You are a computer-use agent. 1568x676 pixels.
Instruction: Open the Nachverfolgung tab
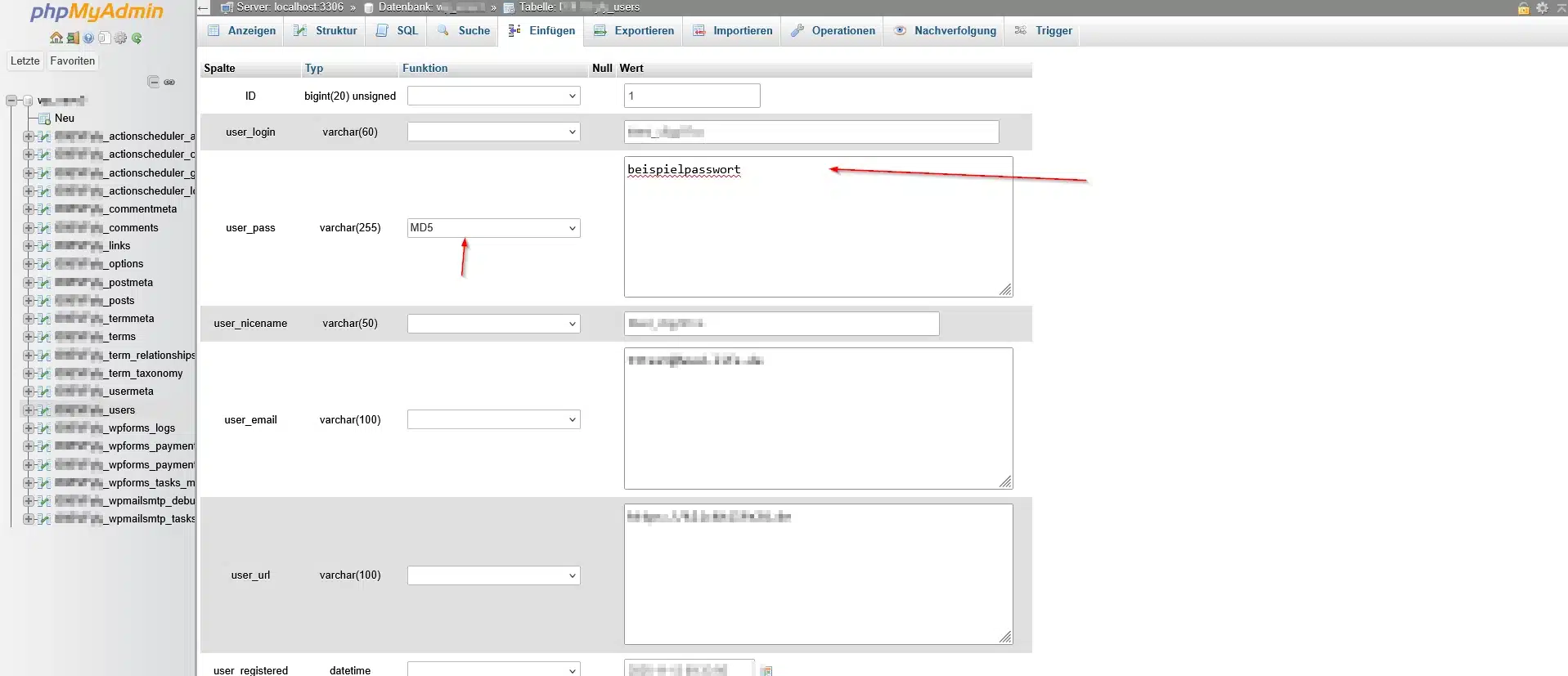point(946,31)
